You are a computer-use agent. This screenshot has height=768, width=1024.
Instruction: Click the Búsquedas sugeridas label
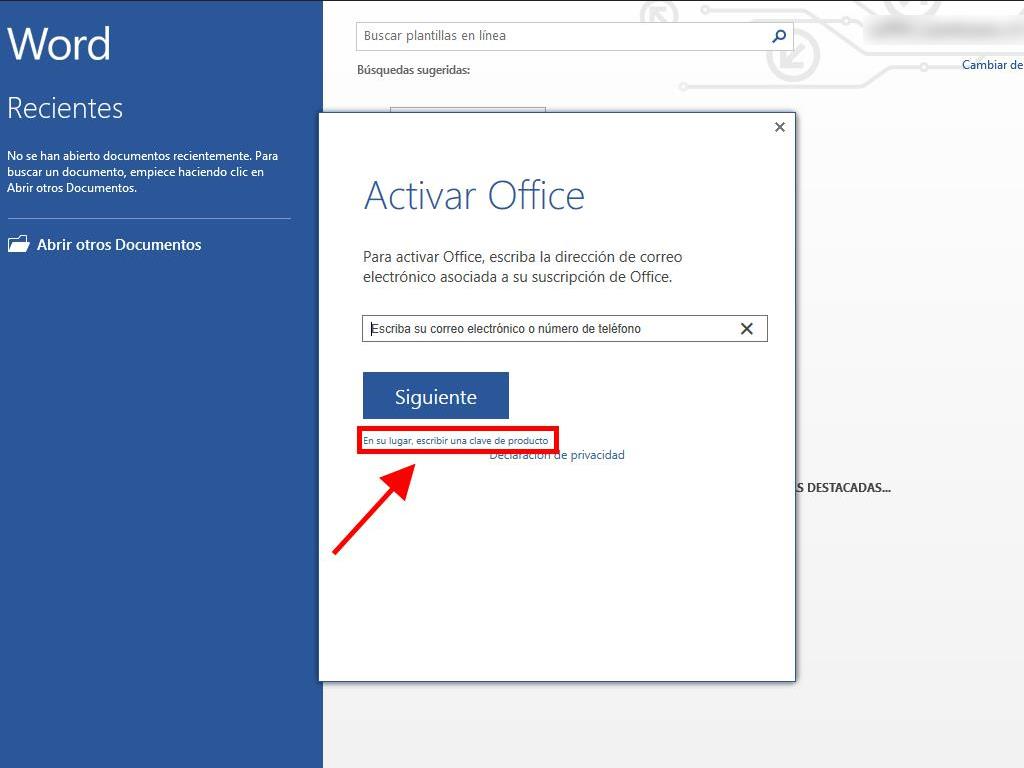click(413, 70)
